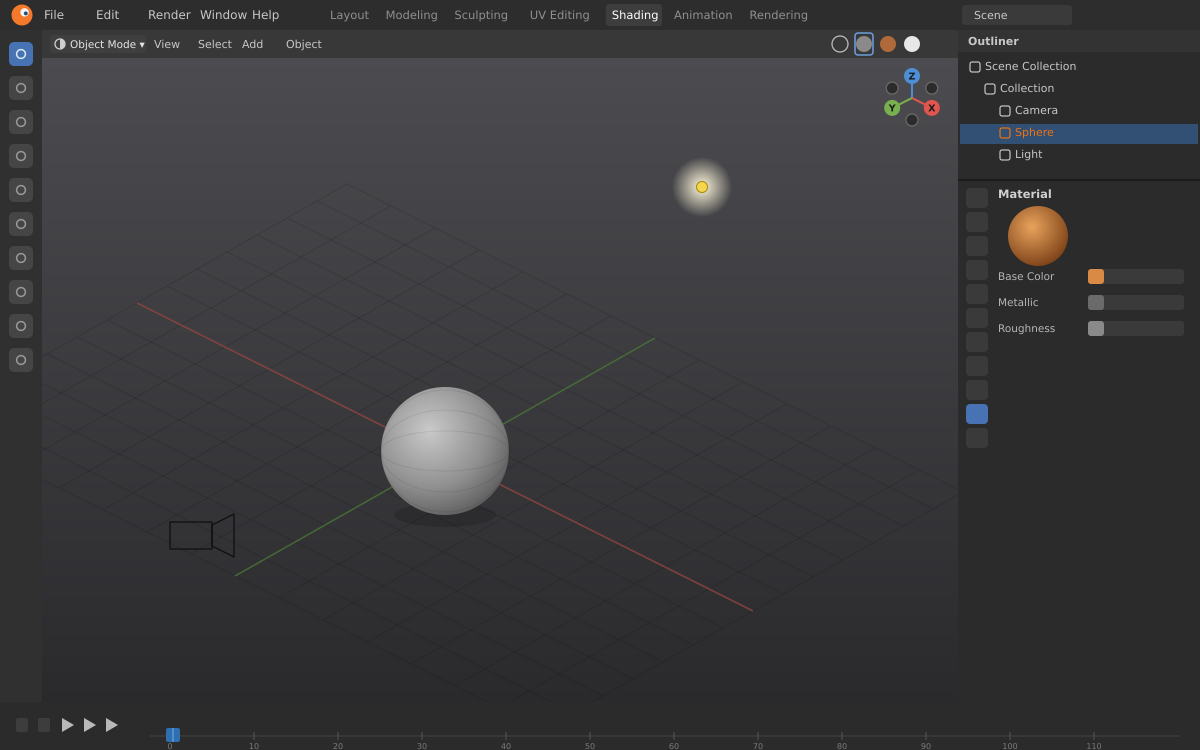Click the blue timeline playhead
This screenshot has height=750, width=1200.
(173, 735)
